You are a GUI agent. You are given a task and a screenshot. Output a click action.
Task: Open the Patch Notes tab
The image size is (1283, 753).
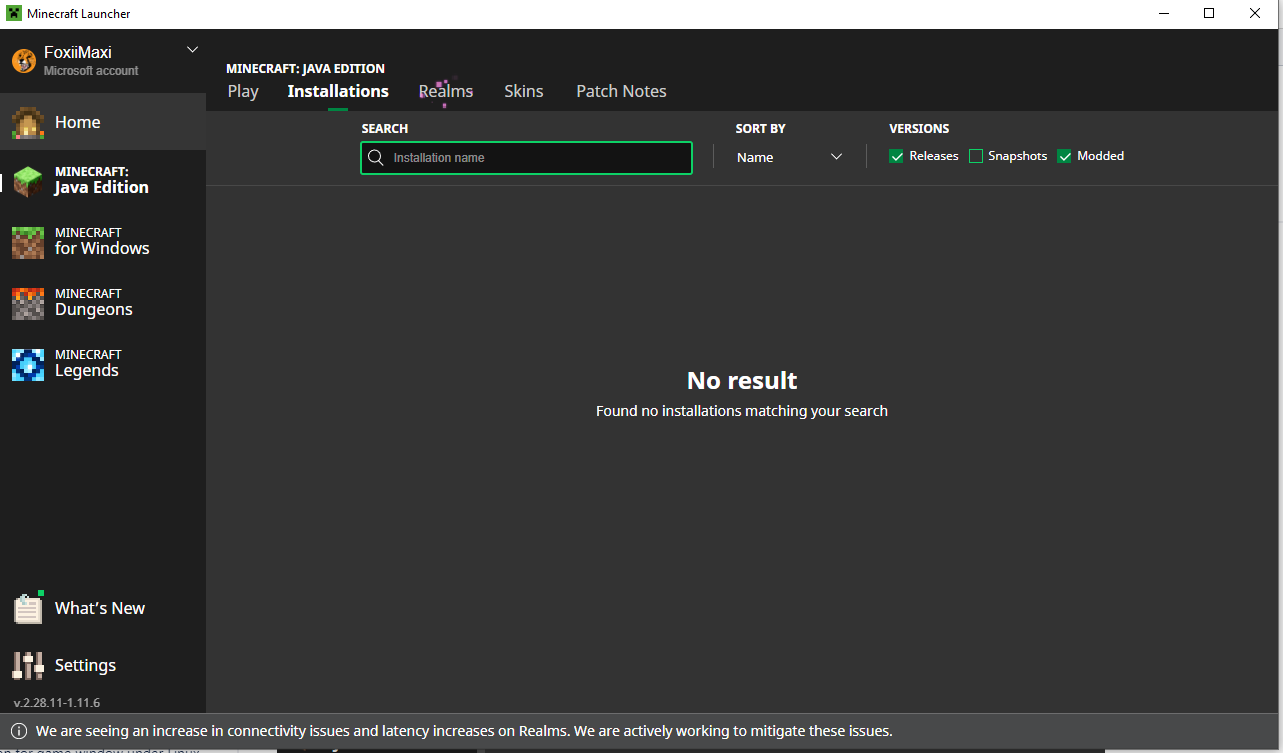(621, 91)
